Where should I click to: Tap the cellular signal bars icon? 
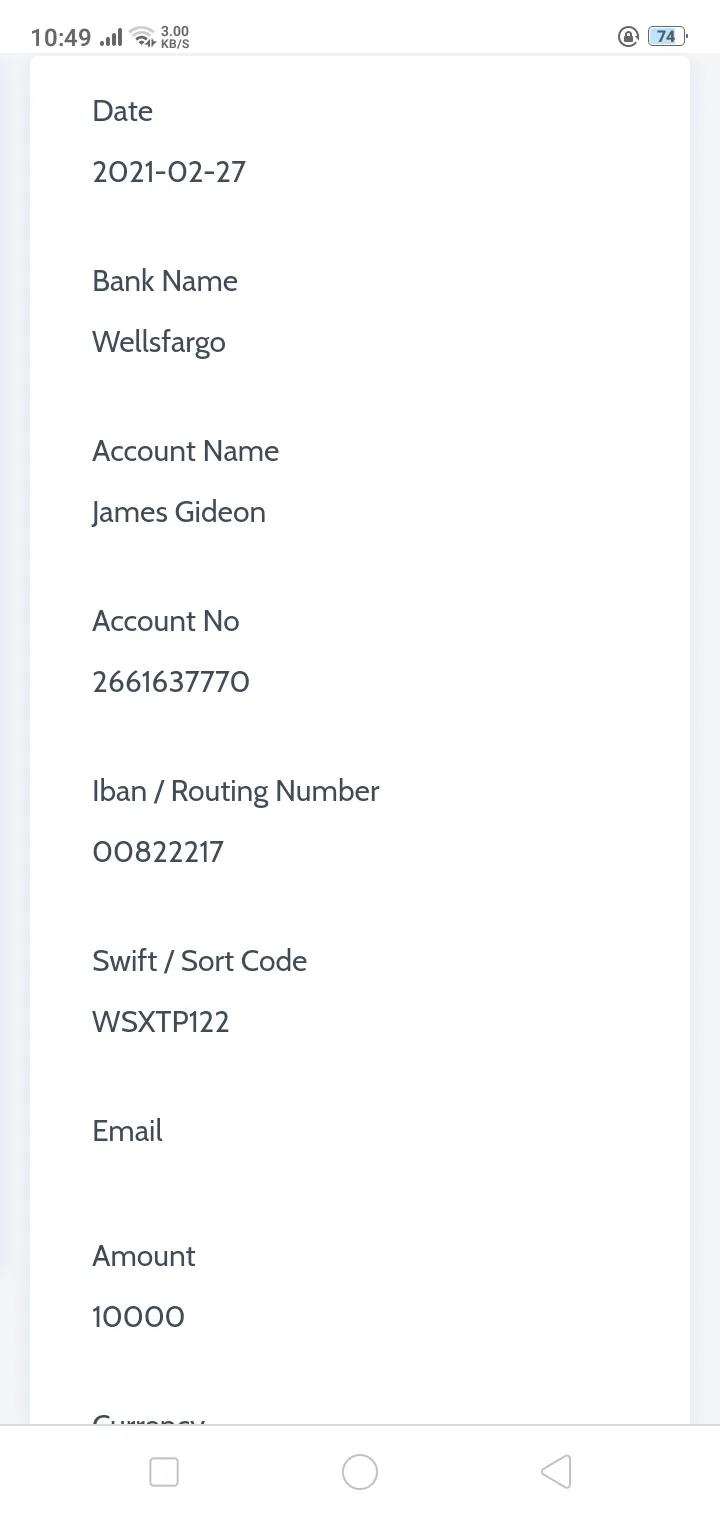coord(111,38)
